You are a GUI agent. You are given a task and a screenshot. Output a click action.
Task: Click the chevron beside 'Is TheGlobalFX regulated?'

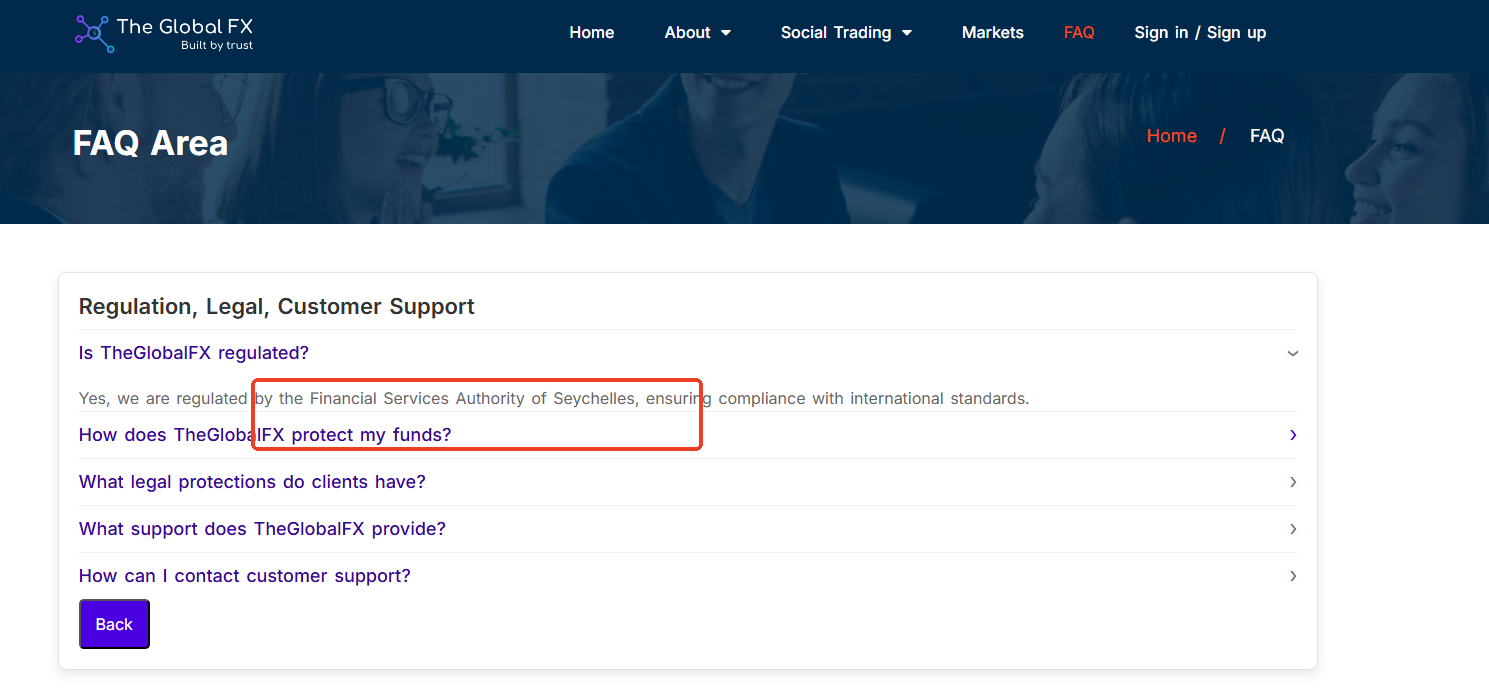1292,353
